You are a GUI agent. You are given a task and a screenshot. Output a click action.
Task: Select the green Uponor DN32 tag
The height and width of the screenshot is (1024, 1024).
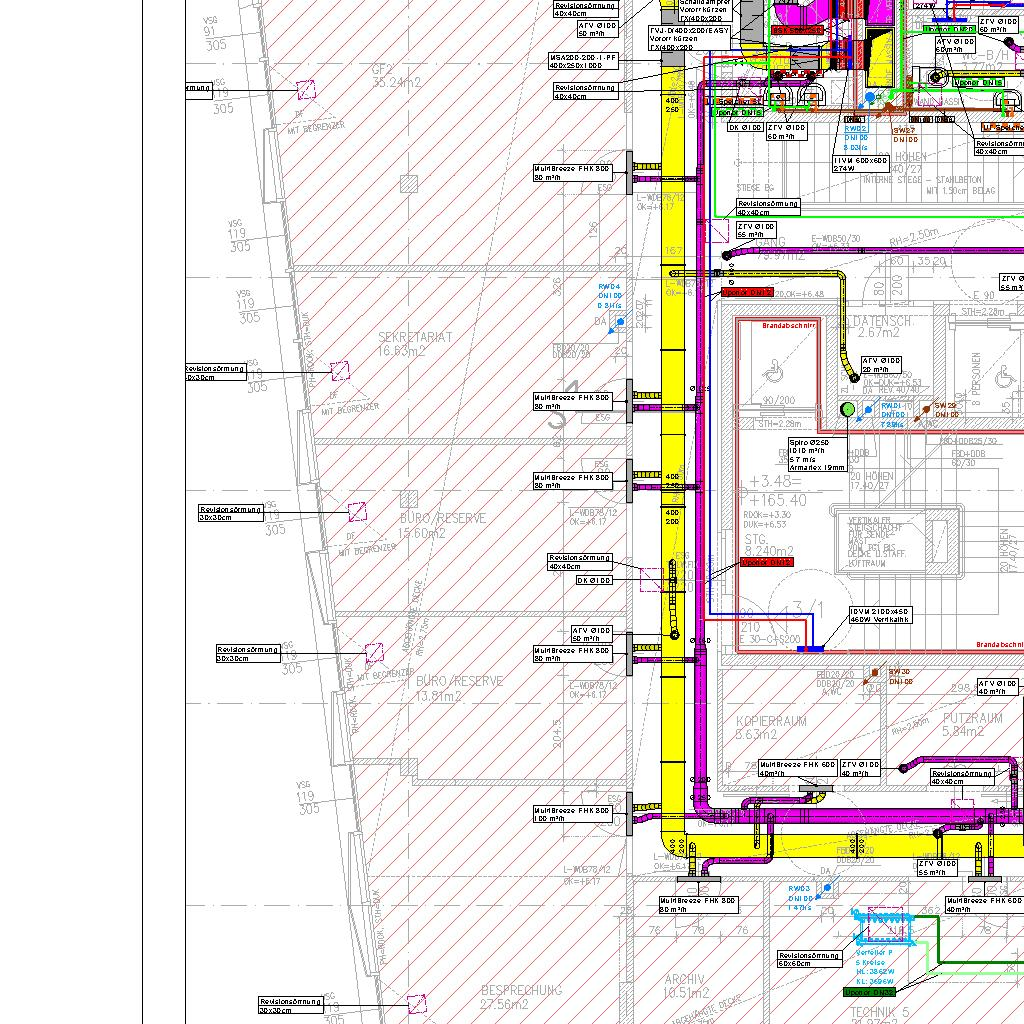[x=869, y=992]
